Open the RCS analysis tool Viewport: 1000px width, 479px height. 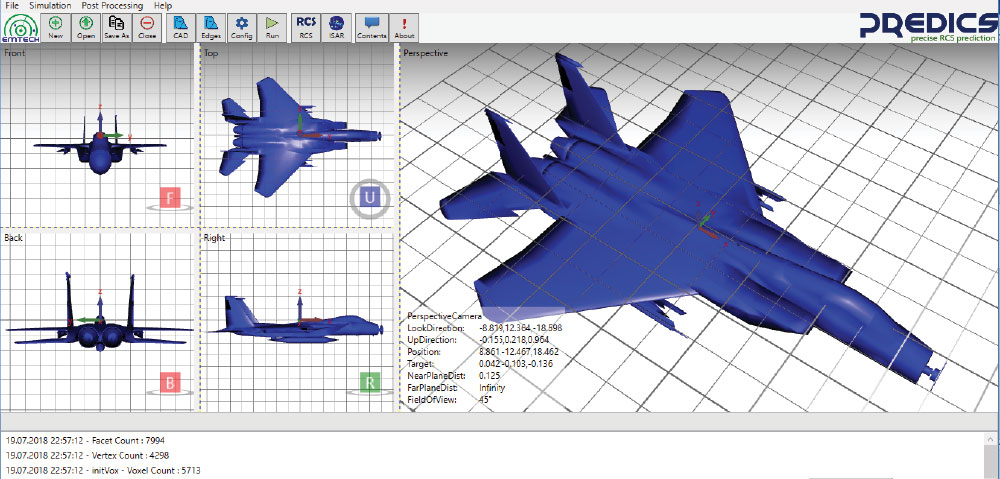[x=306, y=25]
